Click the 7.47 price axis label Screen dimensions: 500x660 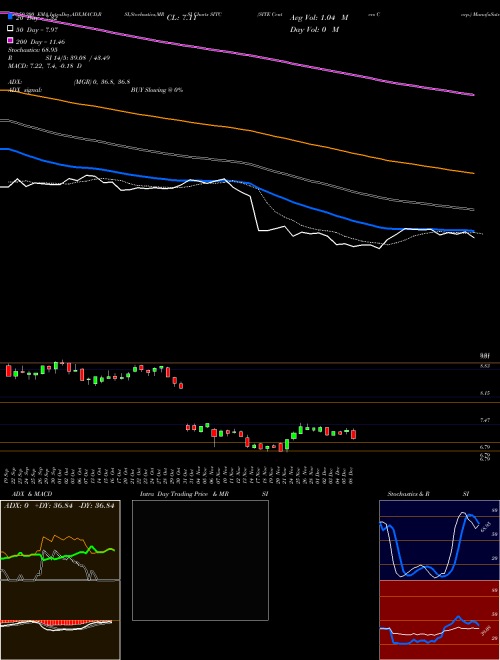pos(485,420)
